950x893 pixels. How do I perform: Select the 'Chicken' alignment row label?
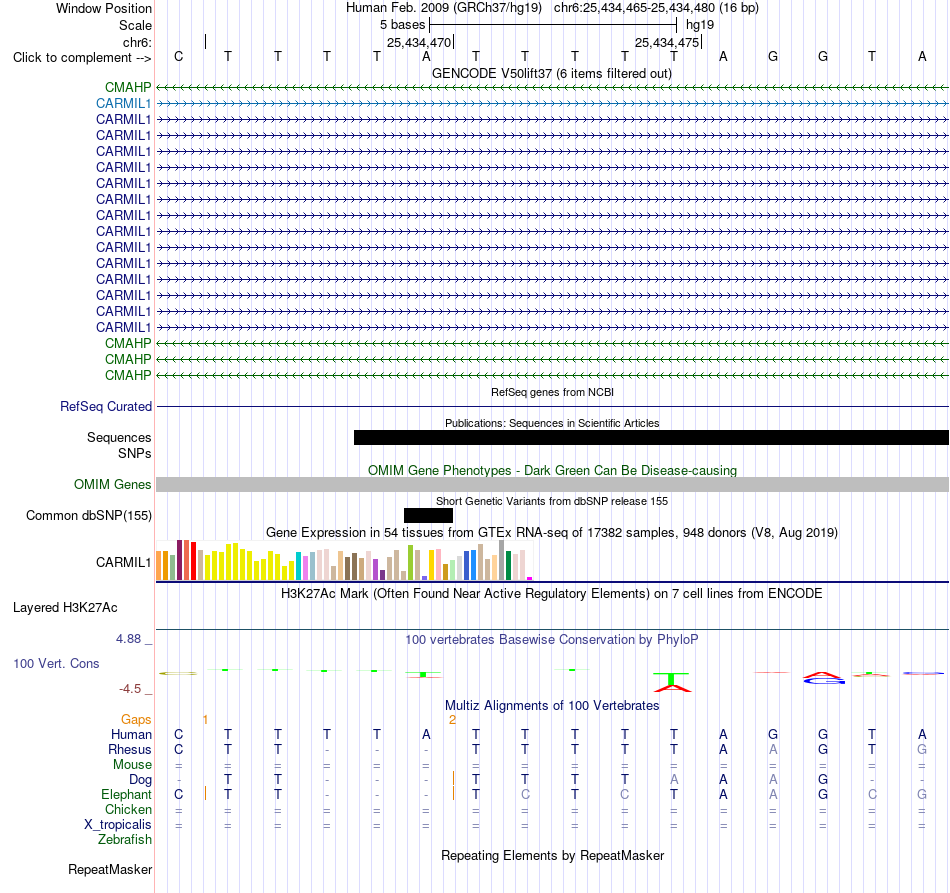(x=128, y=810)
